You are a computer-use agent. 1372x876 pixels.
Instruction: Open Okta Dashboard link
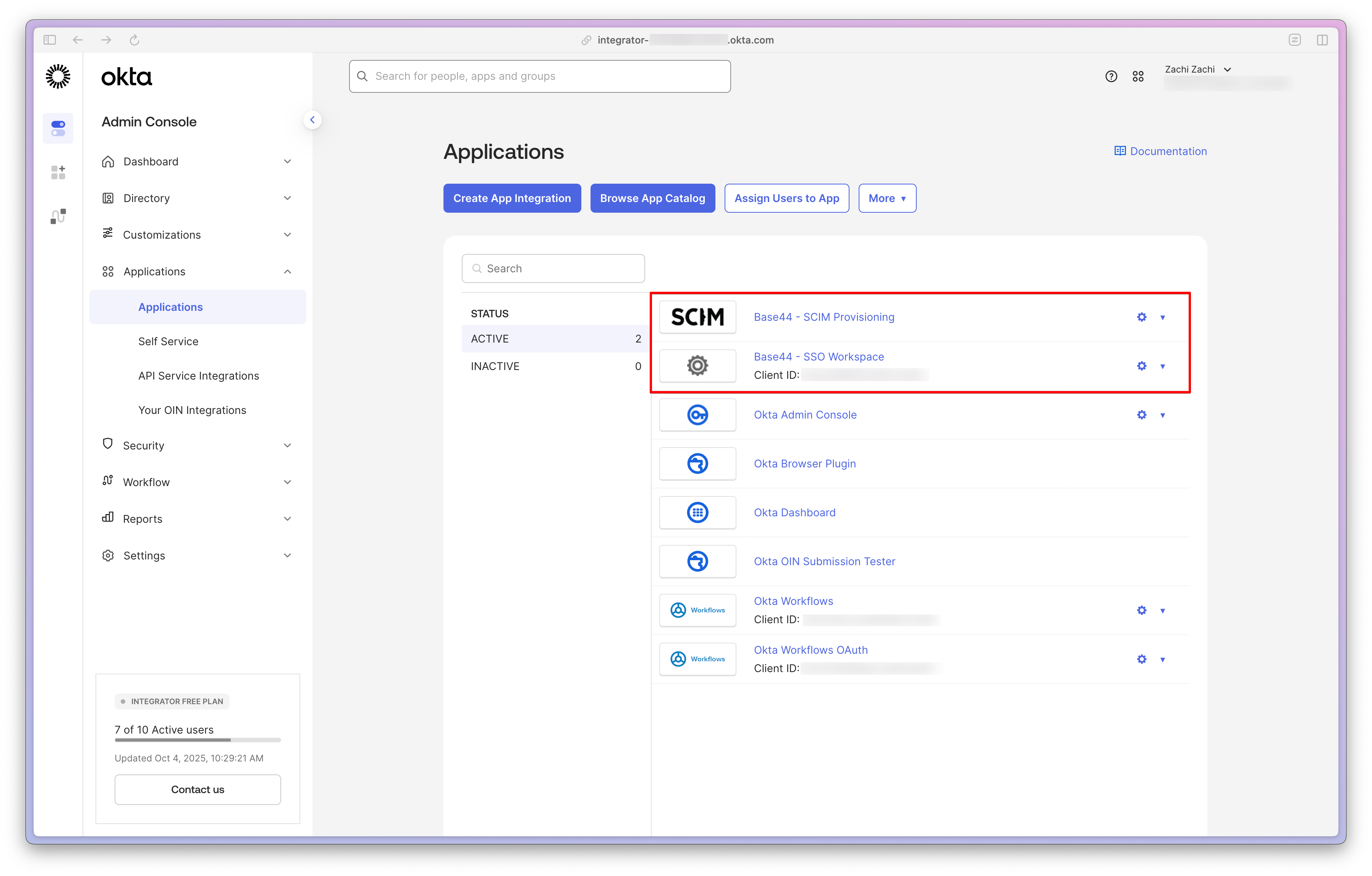[x=794, y=512]
